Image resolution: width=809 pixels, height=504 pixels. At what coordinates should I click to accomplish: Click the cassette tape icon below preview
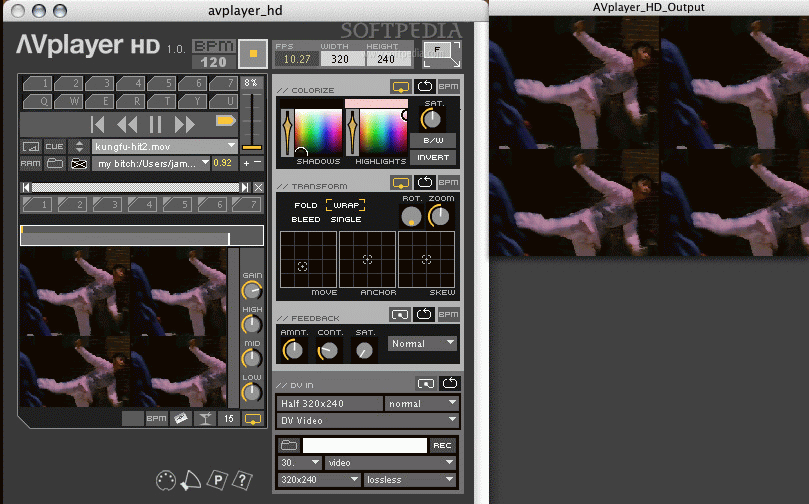pos(181,418)
